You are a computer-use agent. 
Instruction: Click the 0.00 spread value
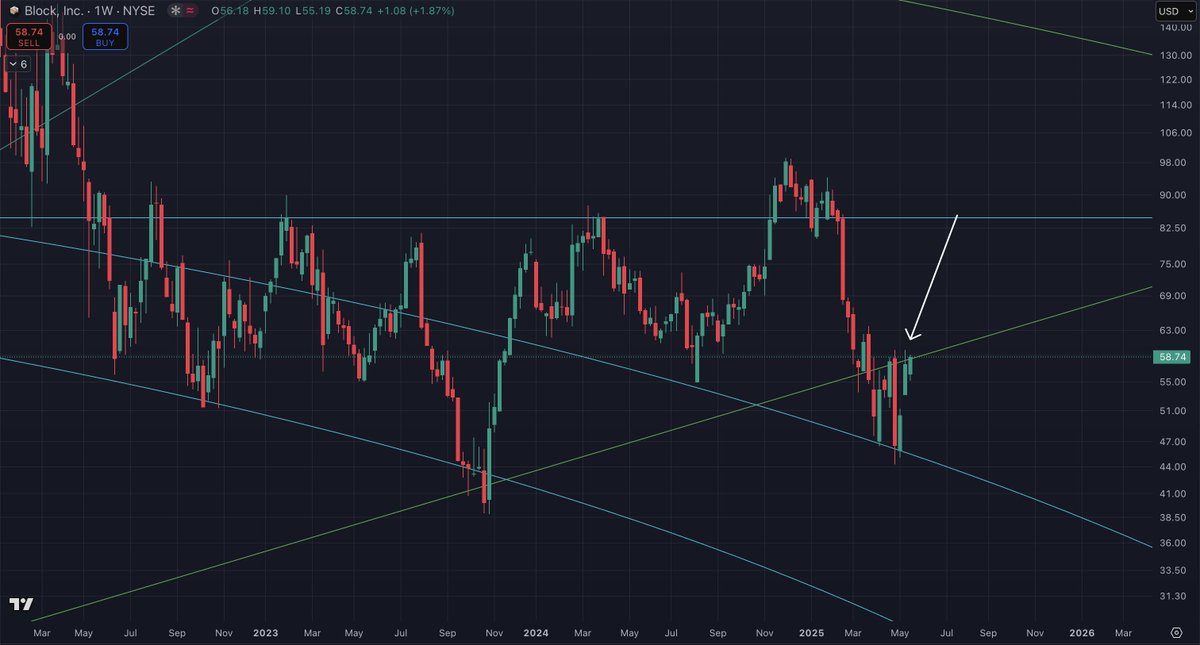click(66, 36)
